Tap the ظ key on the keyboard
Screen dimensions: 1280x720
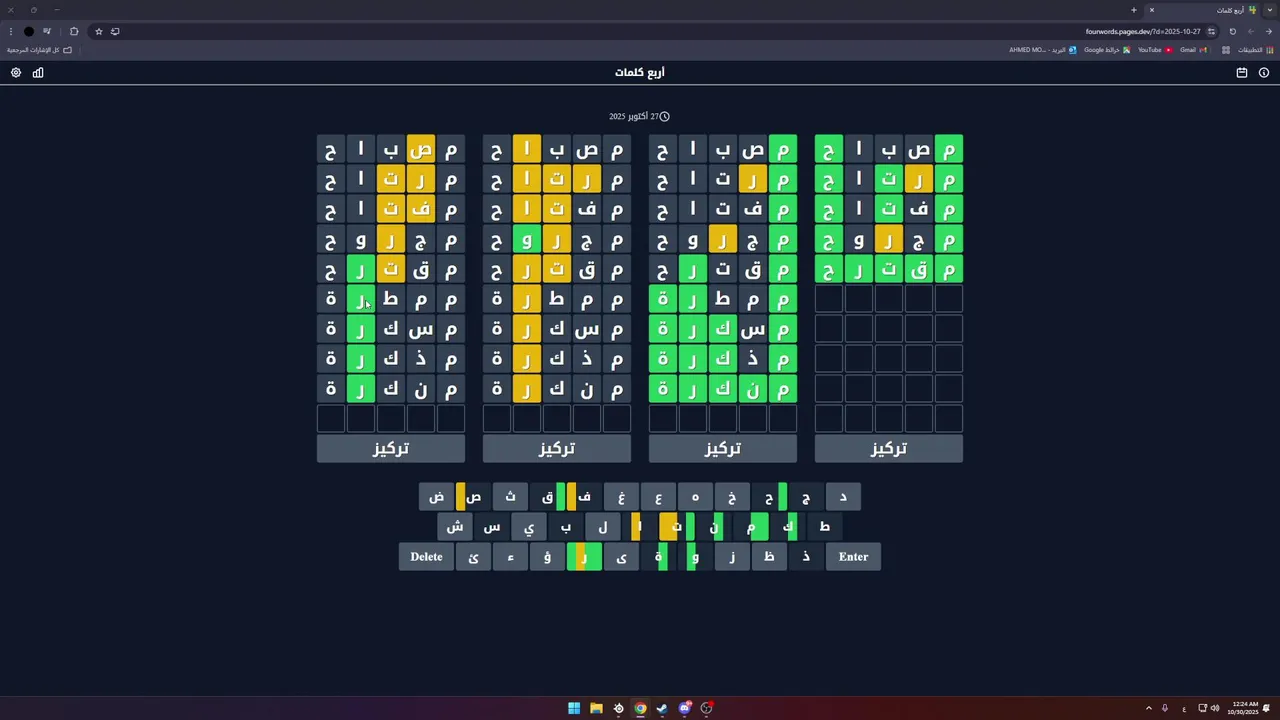[769, 557]
